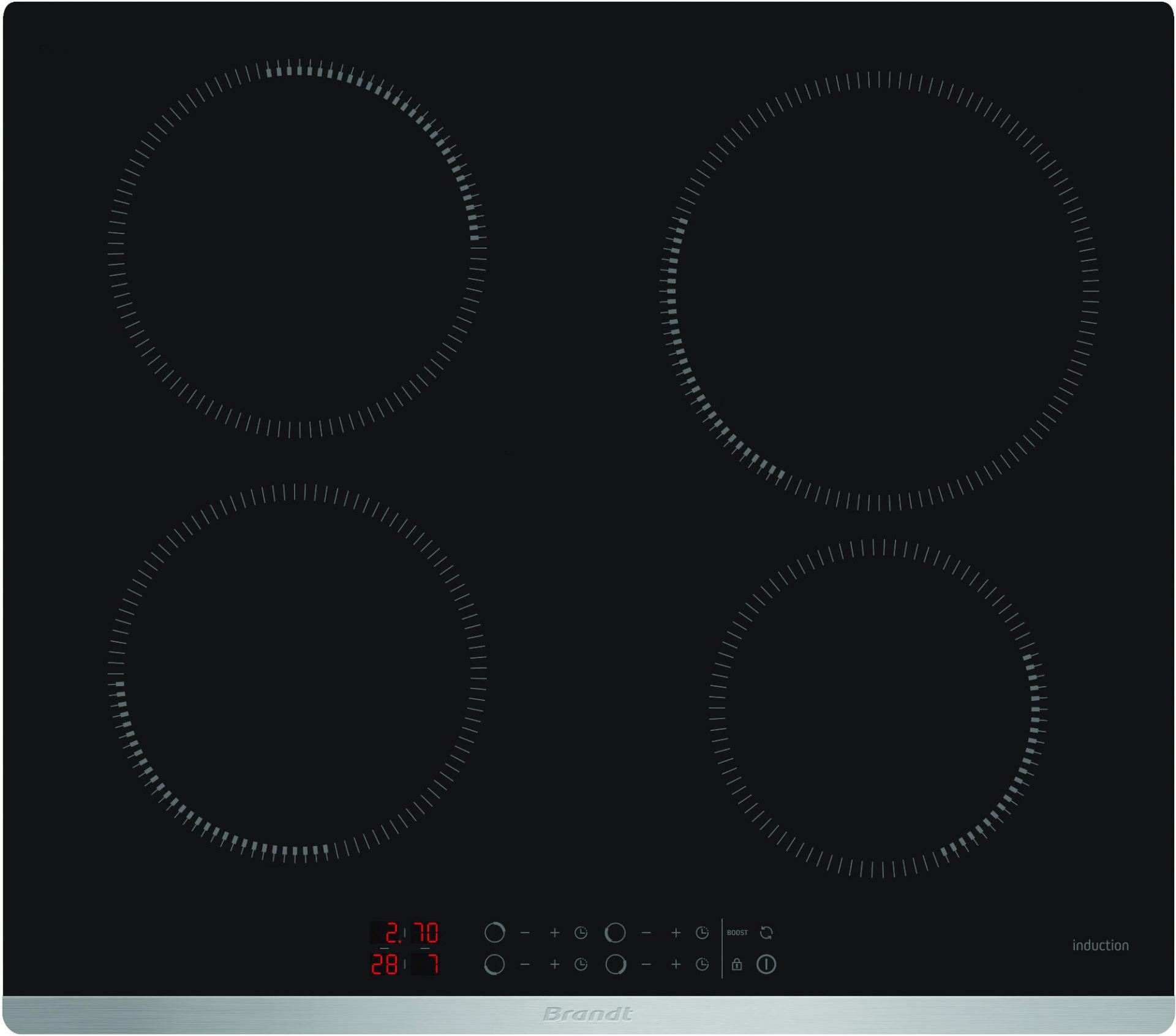Select the rear-left cooking zone circle icon
1176x1036 pixels.
(x=494, y=932)
